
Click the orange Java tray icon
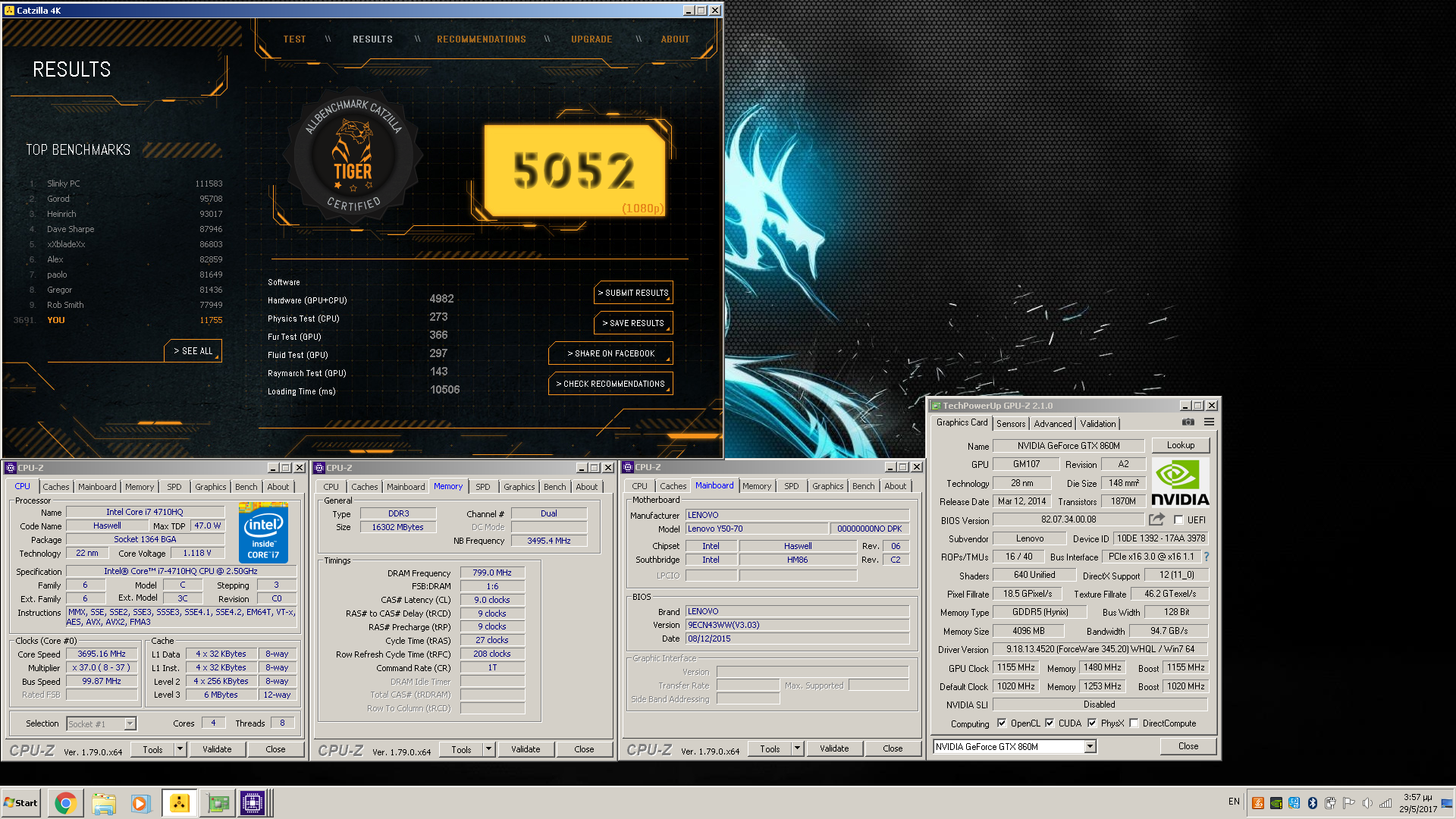click(1258, 803)
